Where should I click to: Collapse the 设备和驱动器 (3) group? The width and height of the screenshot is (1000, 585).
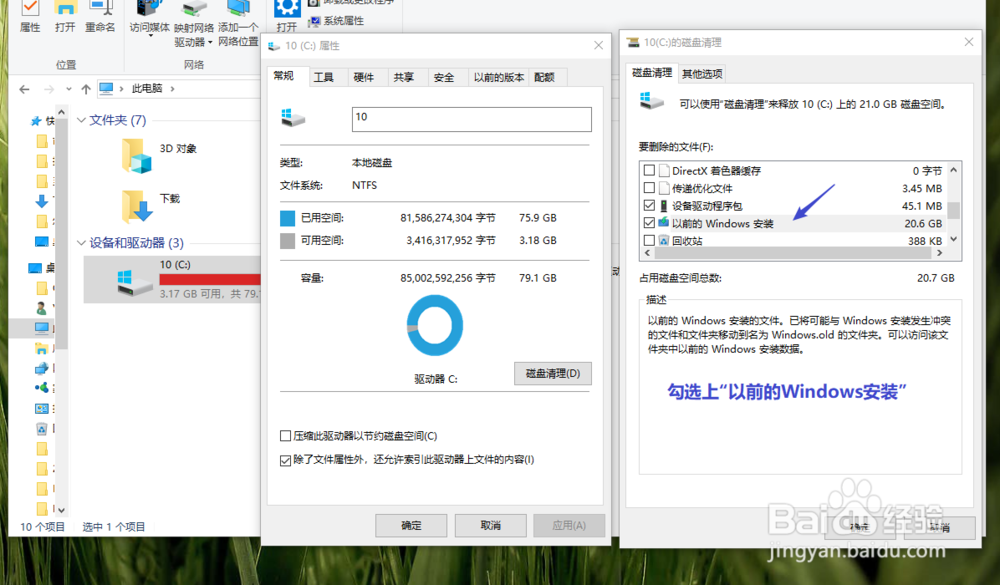[81, 242]
